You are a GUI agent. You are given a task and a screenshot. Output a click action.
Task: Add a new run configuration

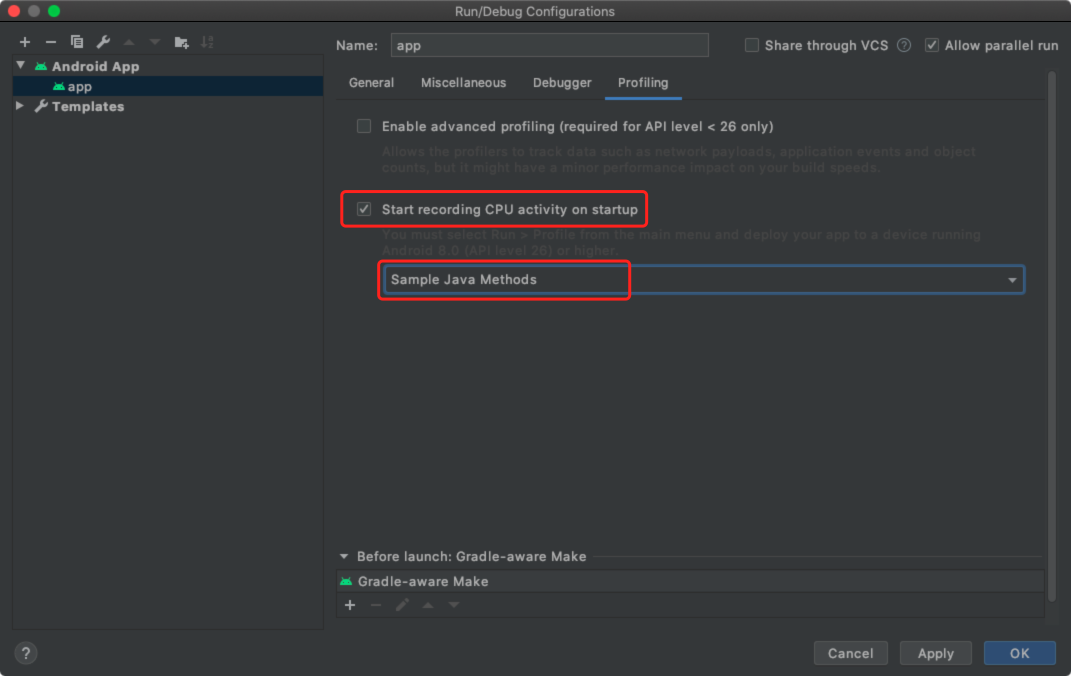click(x=24, y=42)
